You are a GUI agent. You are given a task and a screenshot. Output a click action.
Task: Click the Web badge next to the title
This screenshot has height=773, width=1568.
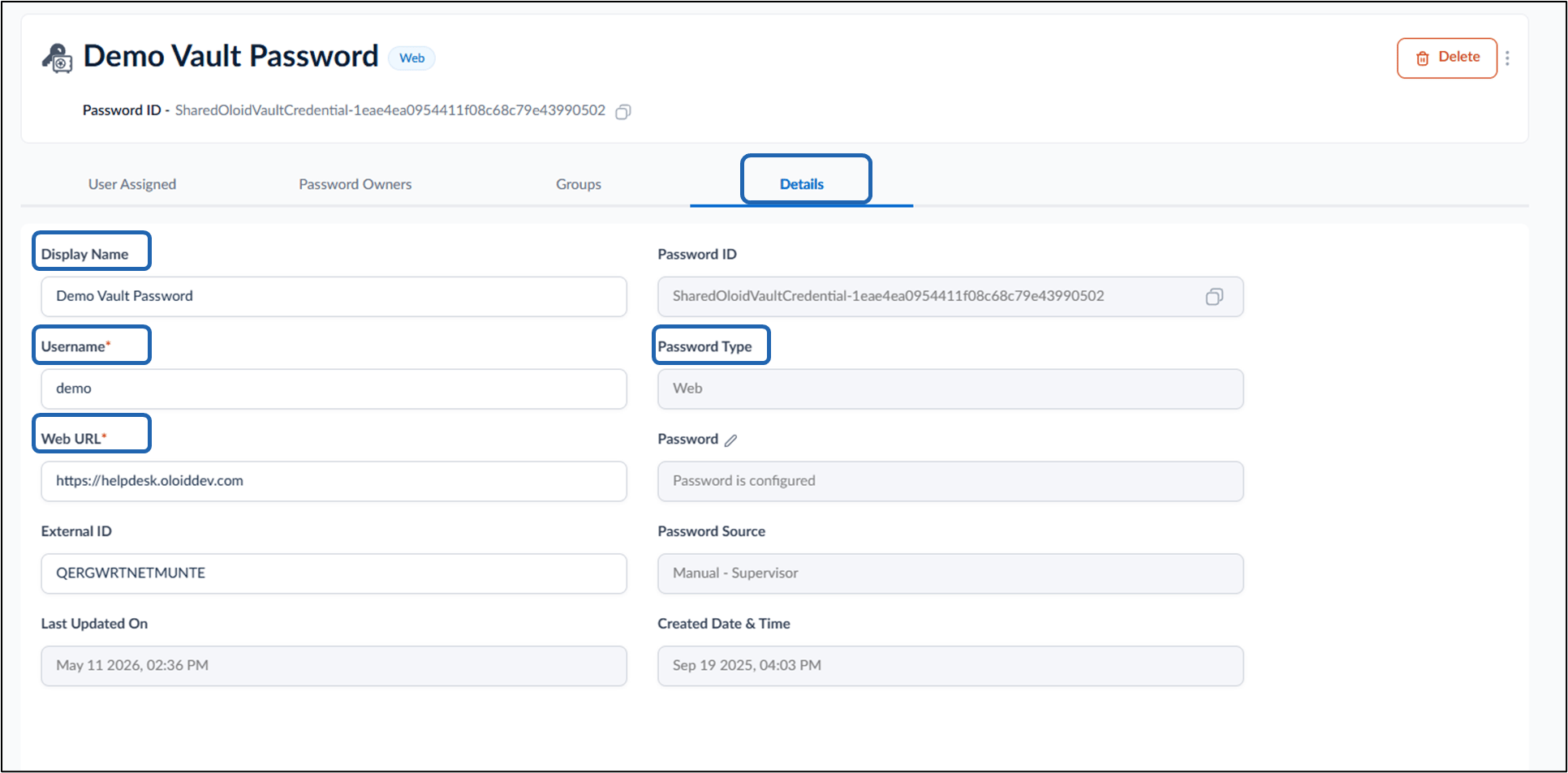tap(412, 58)
